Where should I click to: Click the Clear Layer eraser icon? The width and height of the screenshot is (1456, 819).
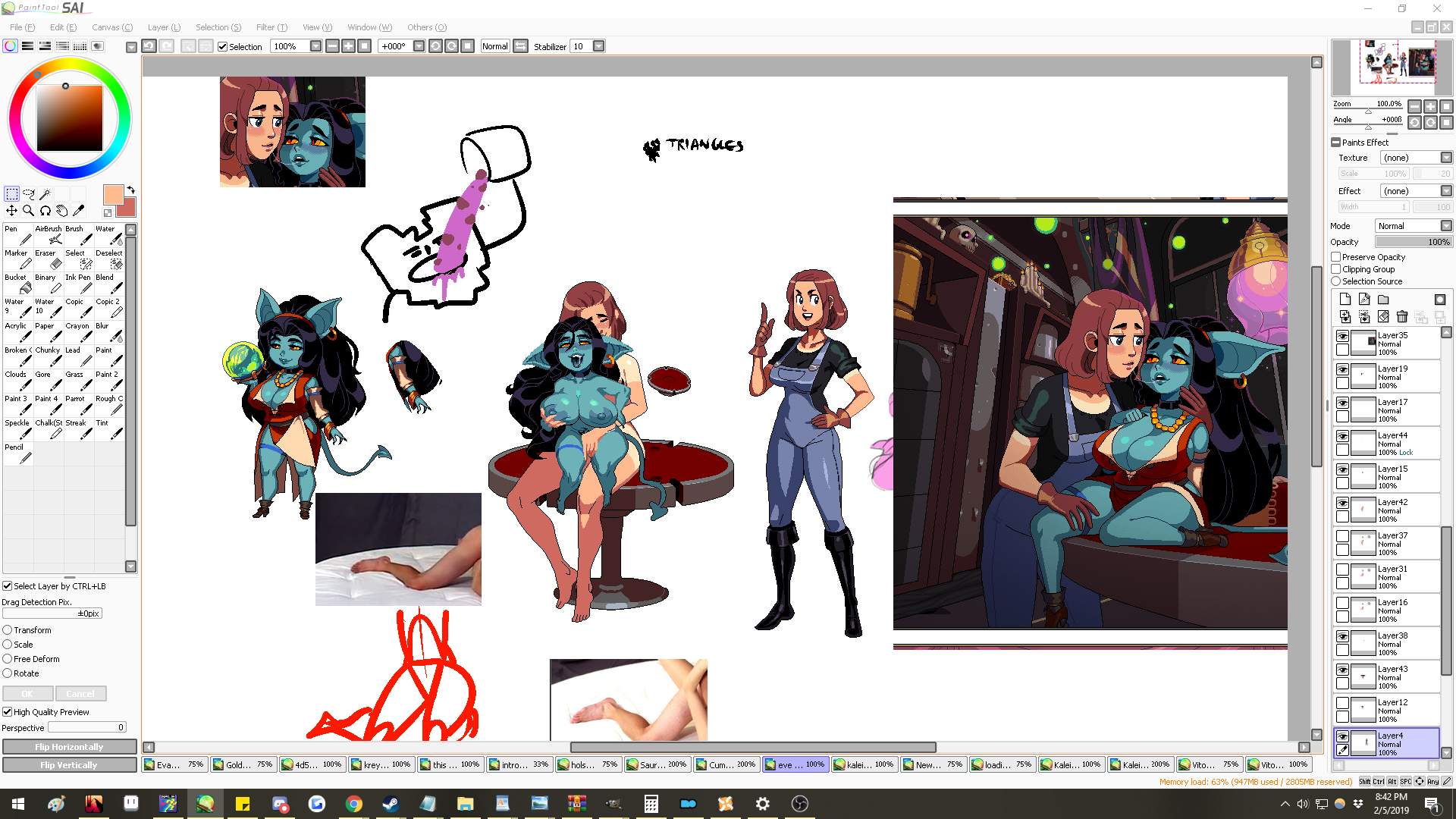tap(1383, 317)
